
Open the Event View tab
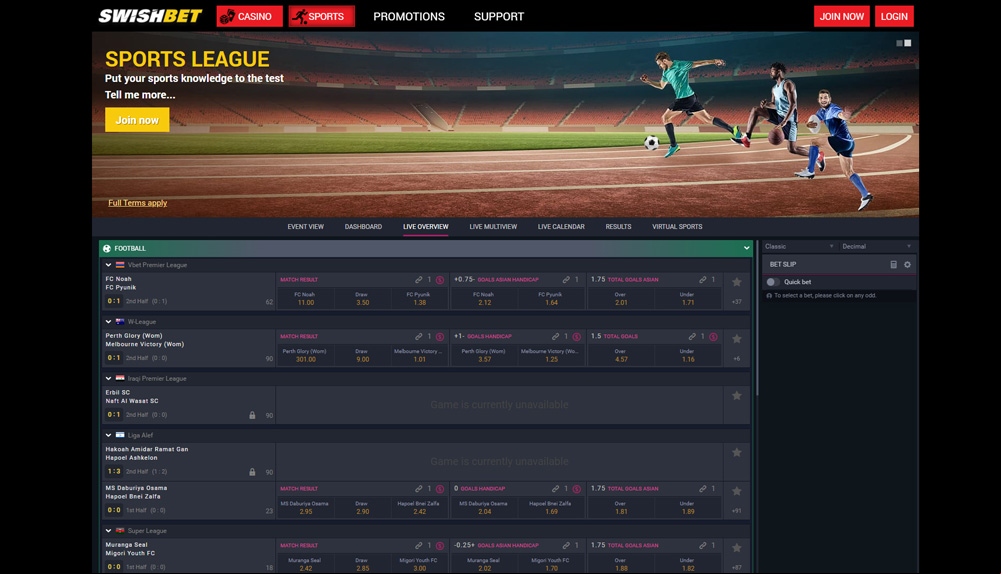(305, 227)
